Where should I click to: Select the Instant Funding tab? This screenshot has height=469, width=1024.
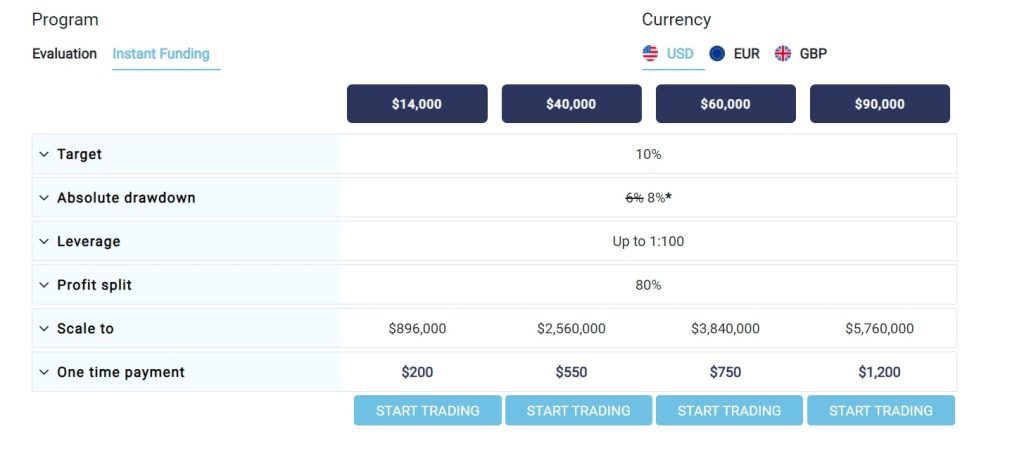[x=161, y=54]
